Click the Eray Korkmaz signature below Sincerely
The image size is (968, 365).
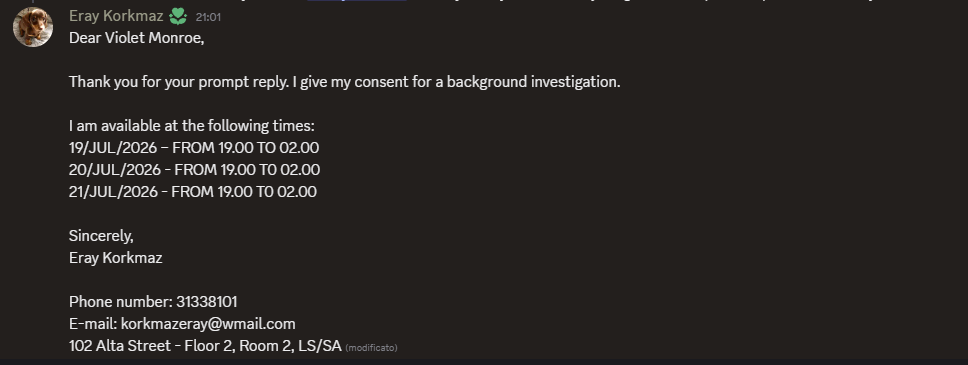(115, 258)
